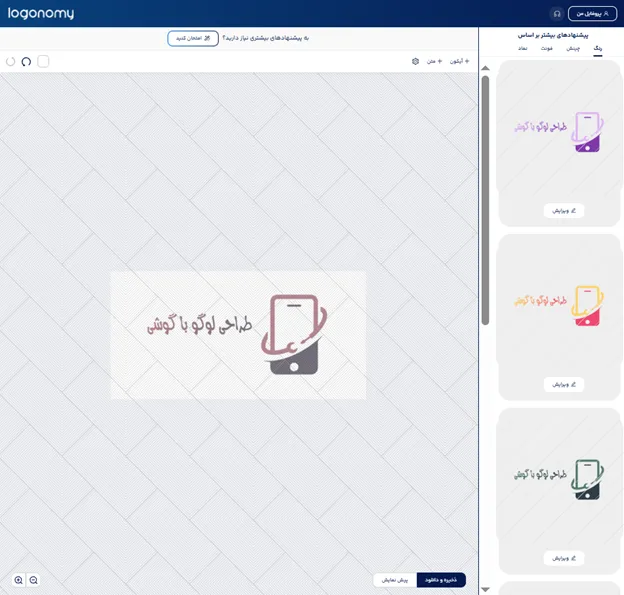
Task: Add new text with the متن button
Action: (x=433, y=62)
